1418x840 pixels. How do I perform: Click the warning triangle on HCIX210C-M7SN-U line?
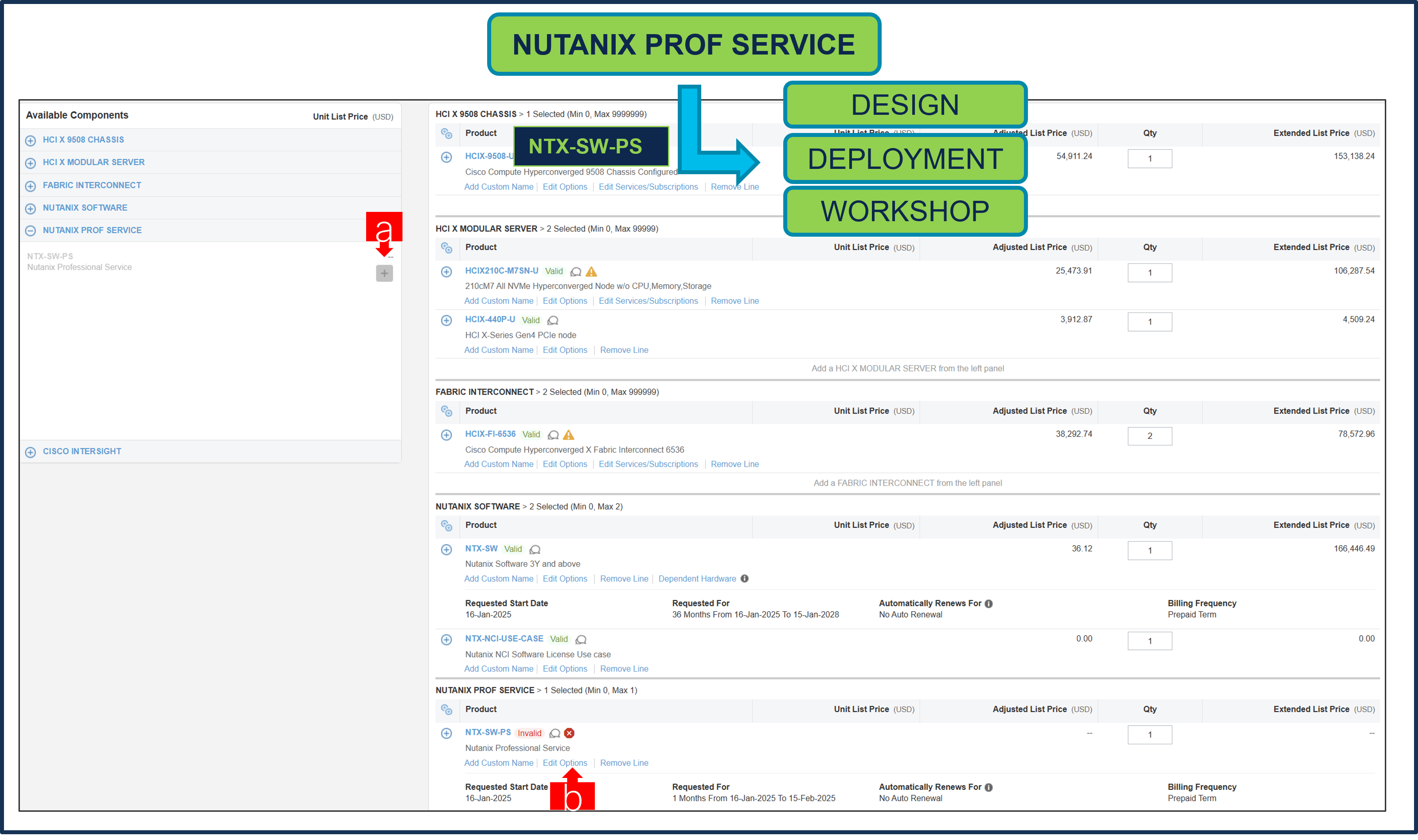(x=591, y=271)
